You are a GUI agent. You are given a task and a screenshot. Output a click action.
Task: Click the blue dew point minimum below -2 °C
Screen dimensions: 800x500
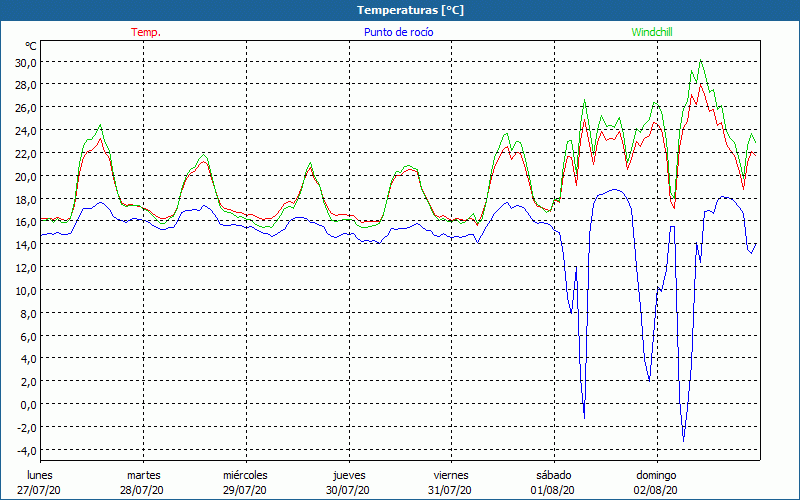click(683, 440)
